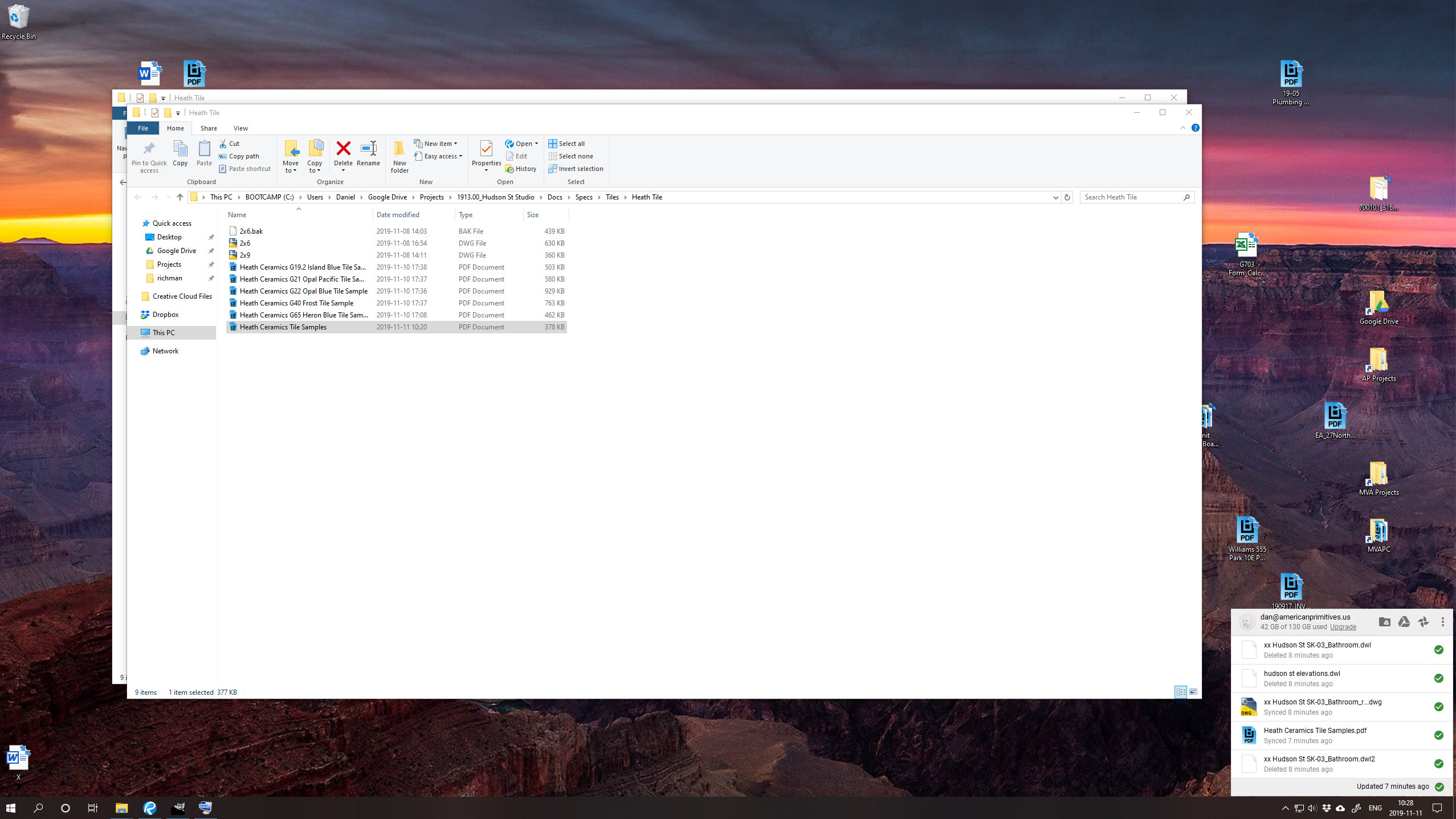
Task: Open the Recycle Bin desktop icon
Action: pos(18,22)
